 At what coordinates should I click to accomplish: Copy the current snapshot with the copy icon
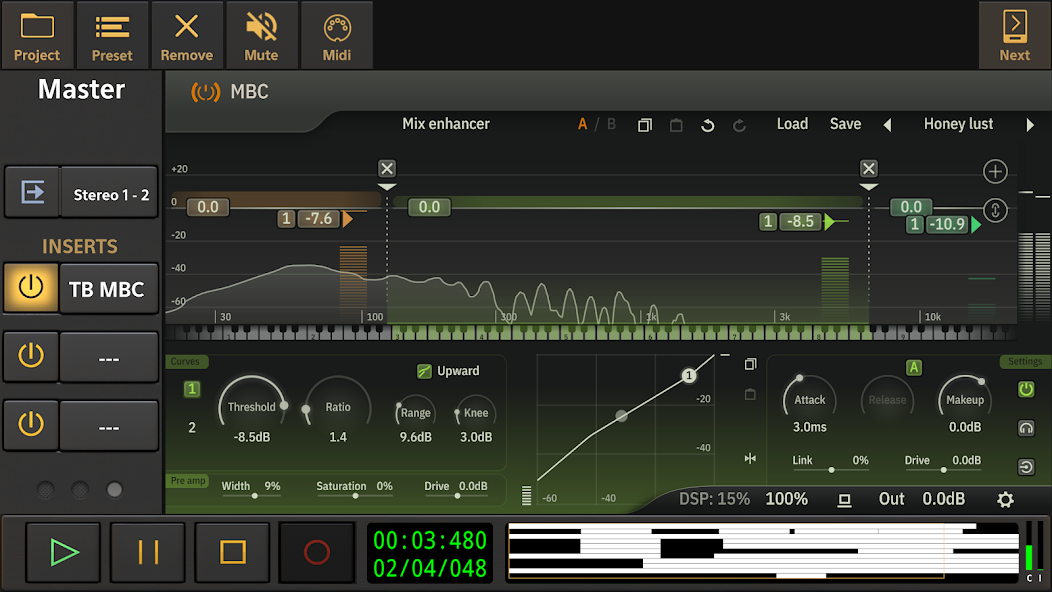645,124
